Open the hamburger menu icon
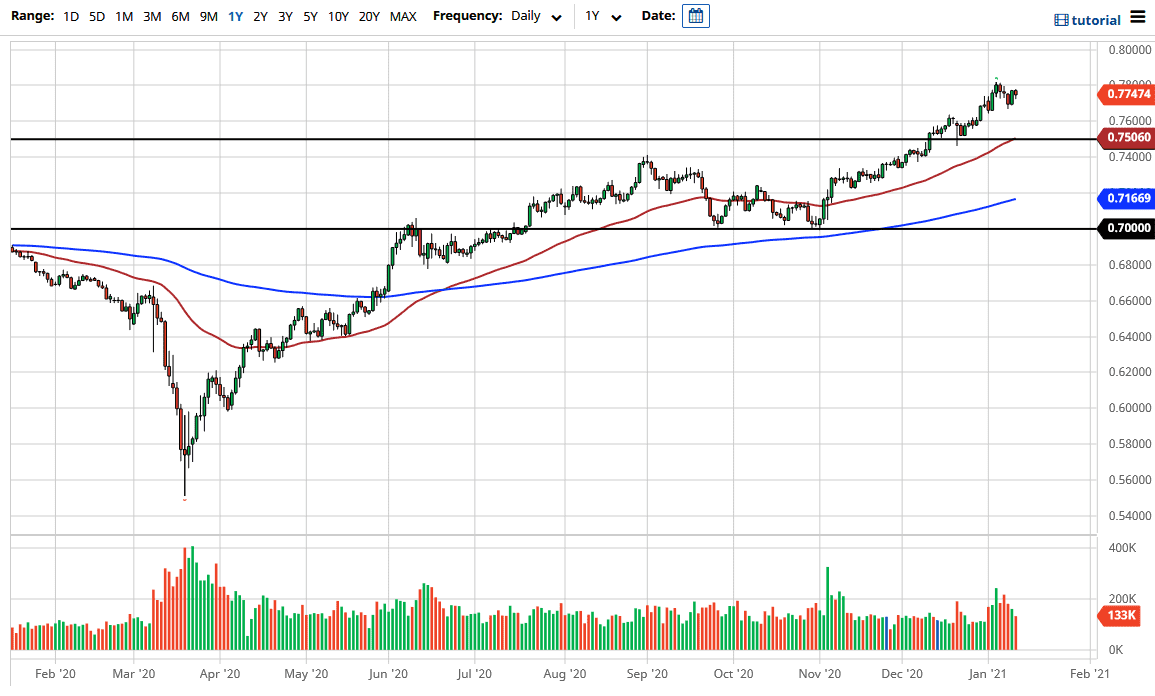The image size is (1155, 696). point(1140,17)
